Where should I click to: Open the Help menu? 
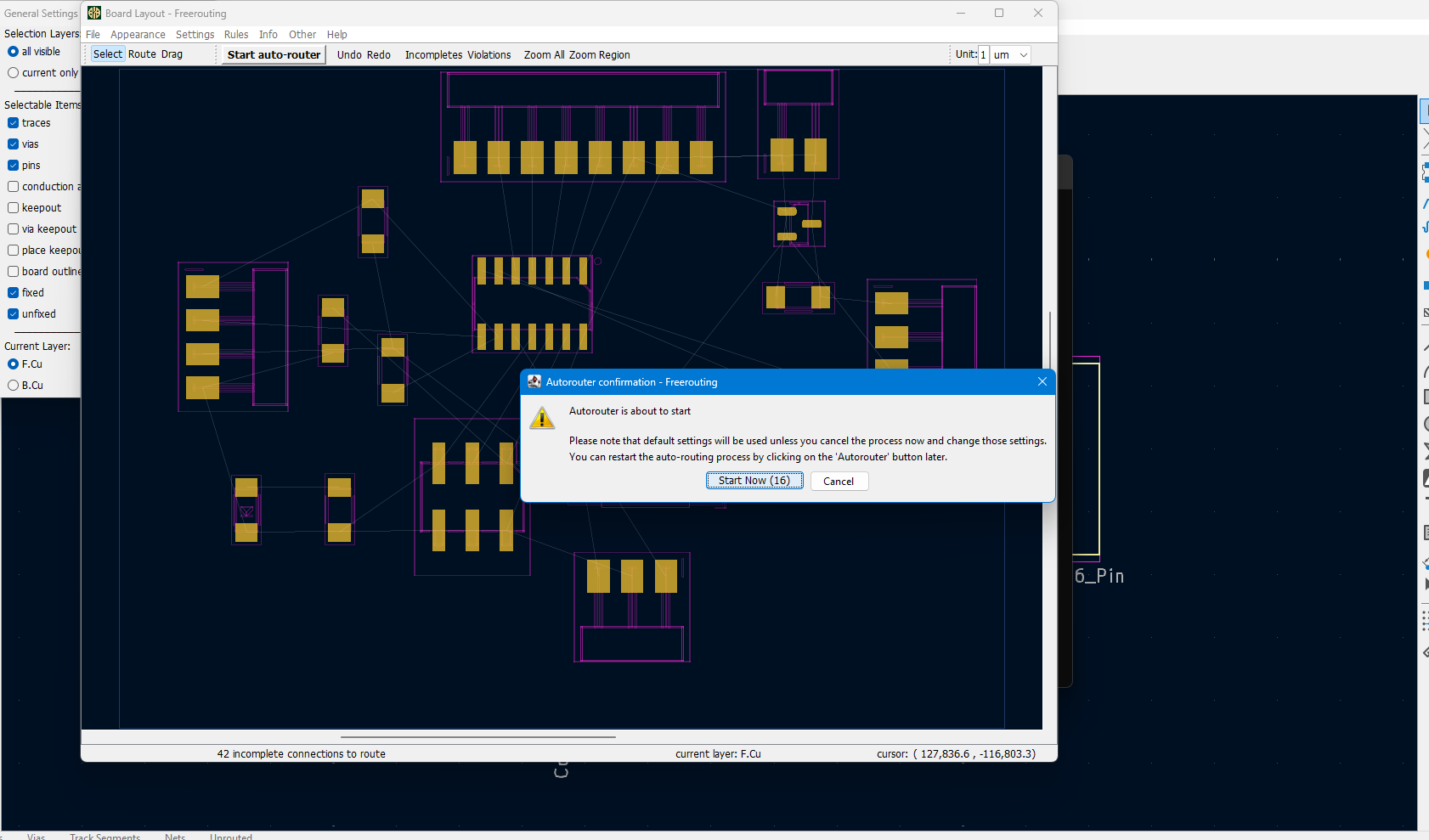click(x=337, y=35)
